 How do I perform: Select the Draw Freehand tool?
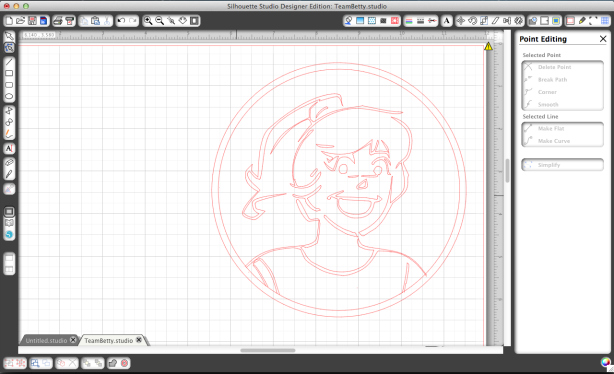[x=9, y=134]
